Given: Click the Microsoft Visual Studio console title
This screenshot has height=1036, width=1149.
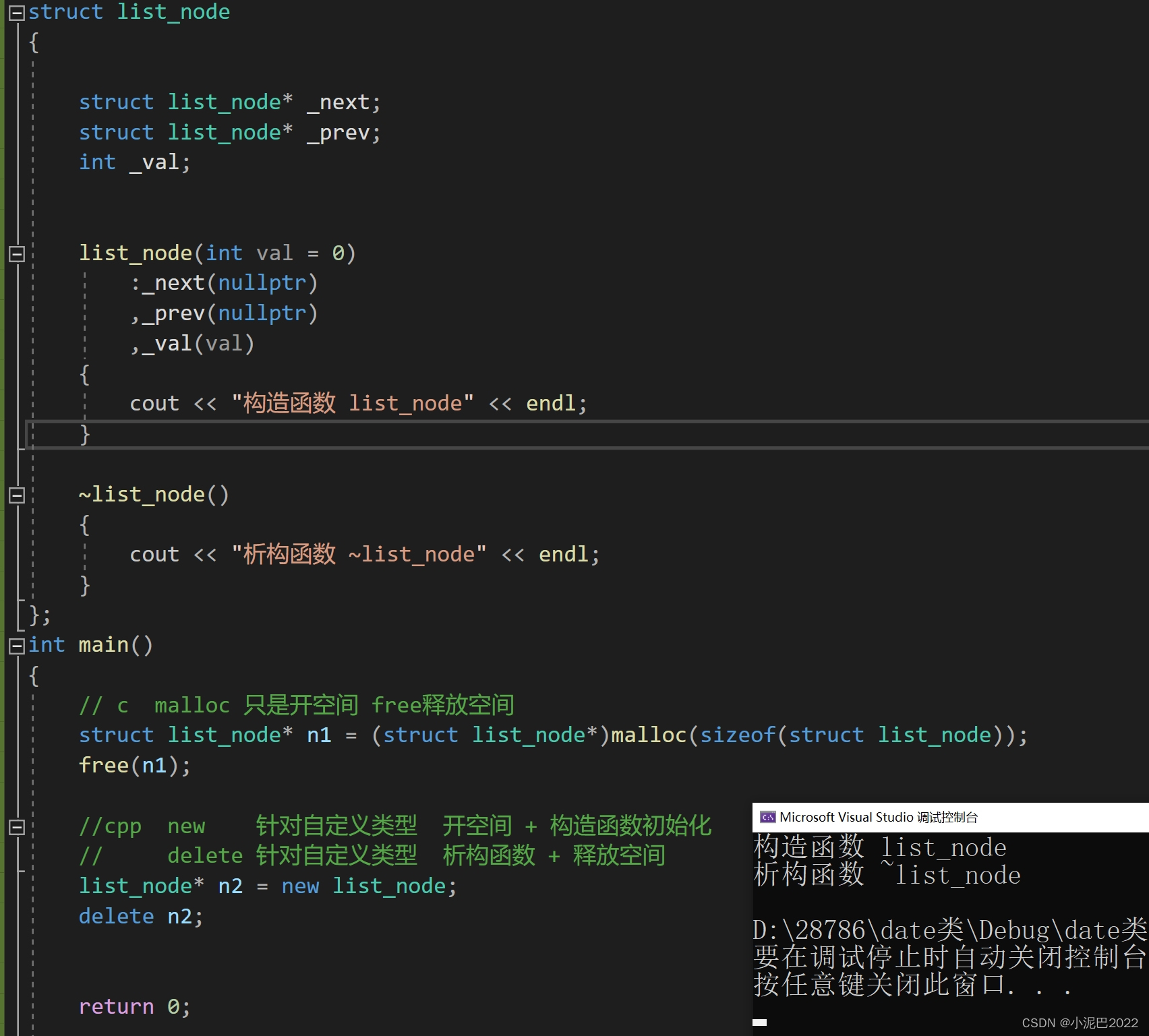Looking at the screenshot, I should pyautogui.click(x=879, y=817).
